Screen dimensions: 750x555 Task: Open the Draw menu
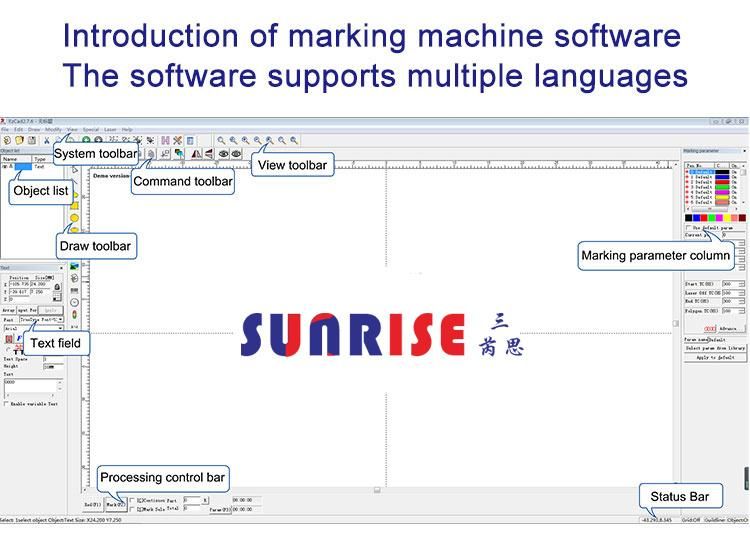click(34, 129)
